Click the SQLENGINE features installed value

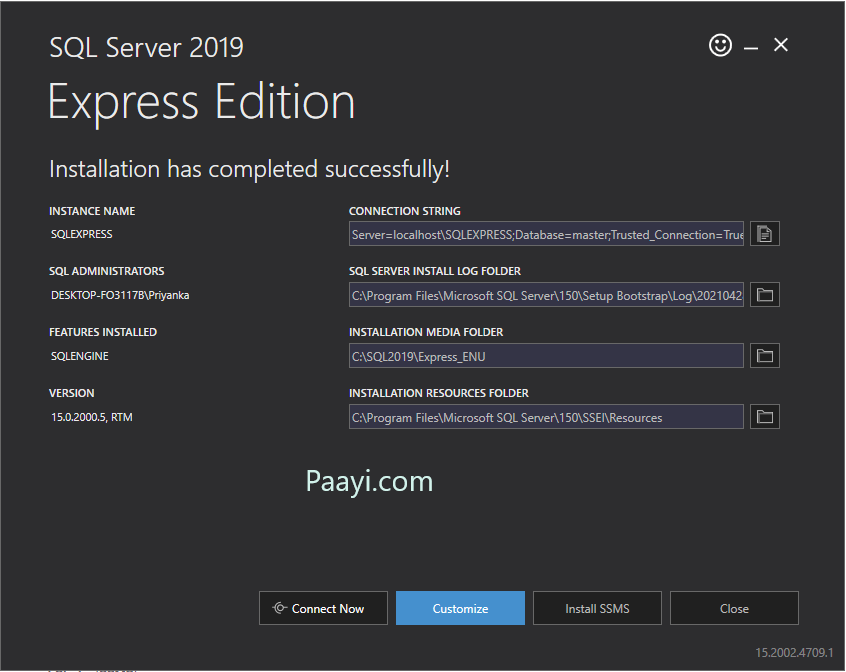tap(80, 356)
